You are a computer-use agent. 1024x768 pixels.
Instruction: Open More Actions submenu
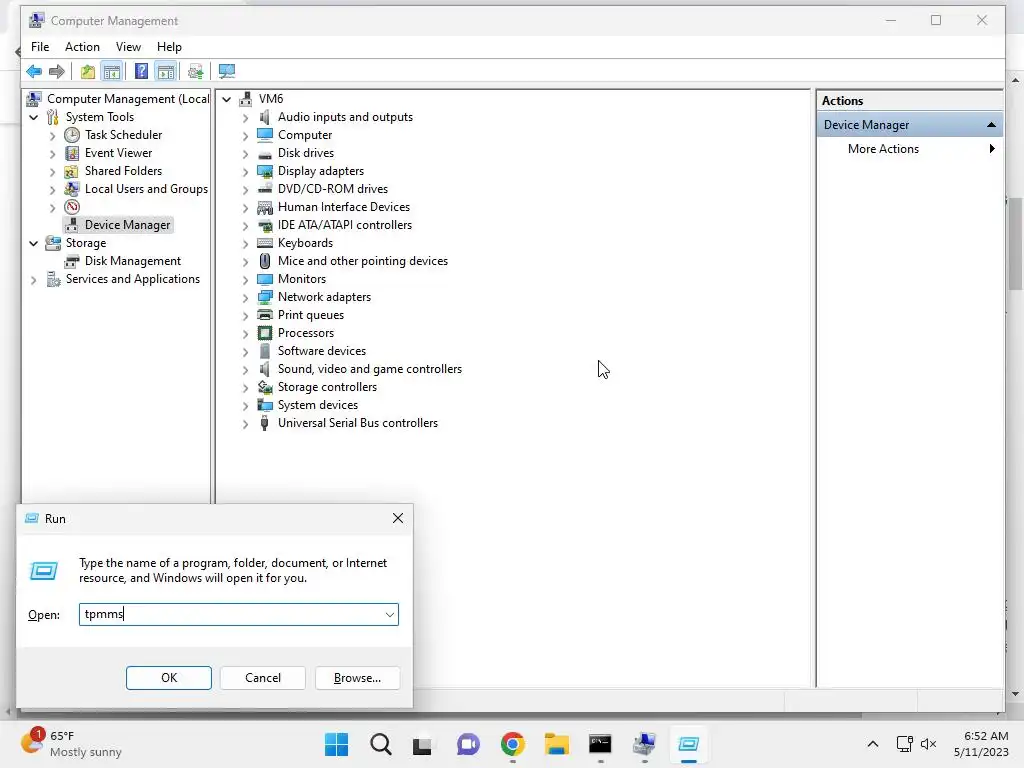pos(910,149)
